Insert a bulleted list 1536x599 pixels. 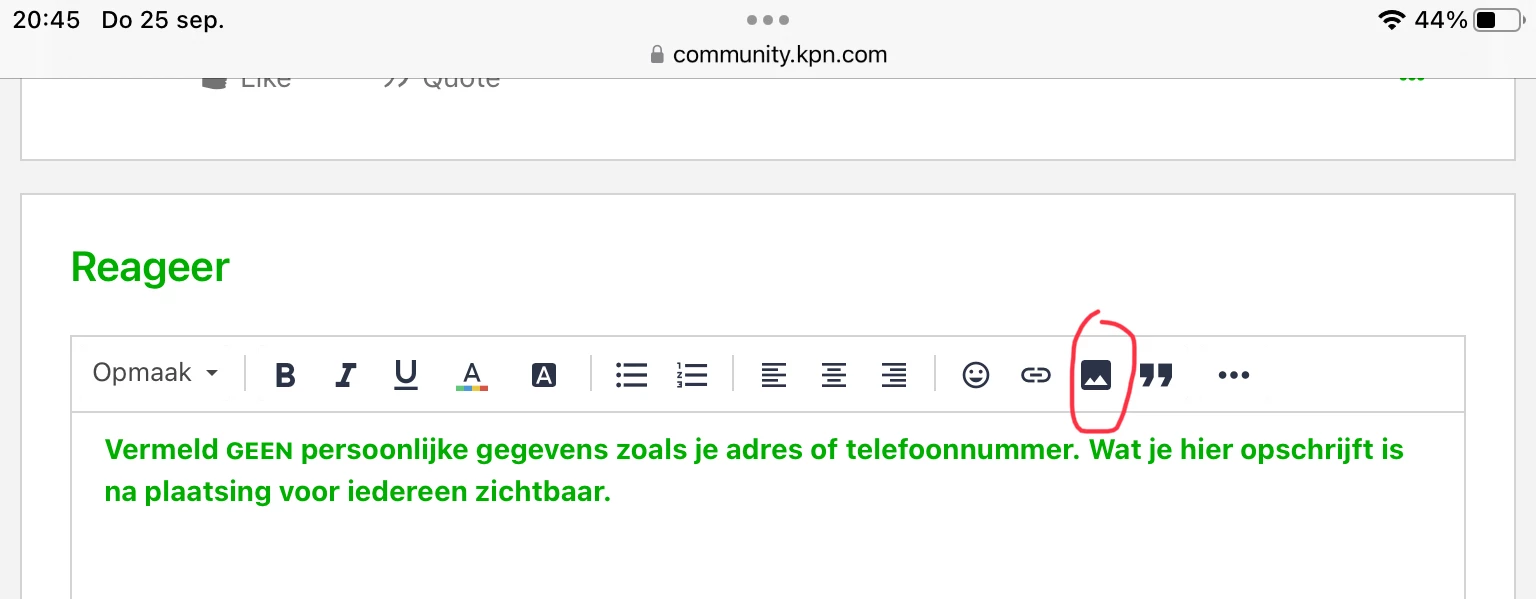(631, 375)
